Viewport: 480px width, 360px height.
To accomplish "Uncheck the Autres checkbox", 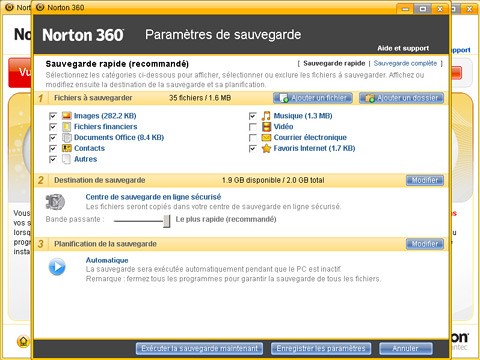I will coord(53,159).
